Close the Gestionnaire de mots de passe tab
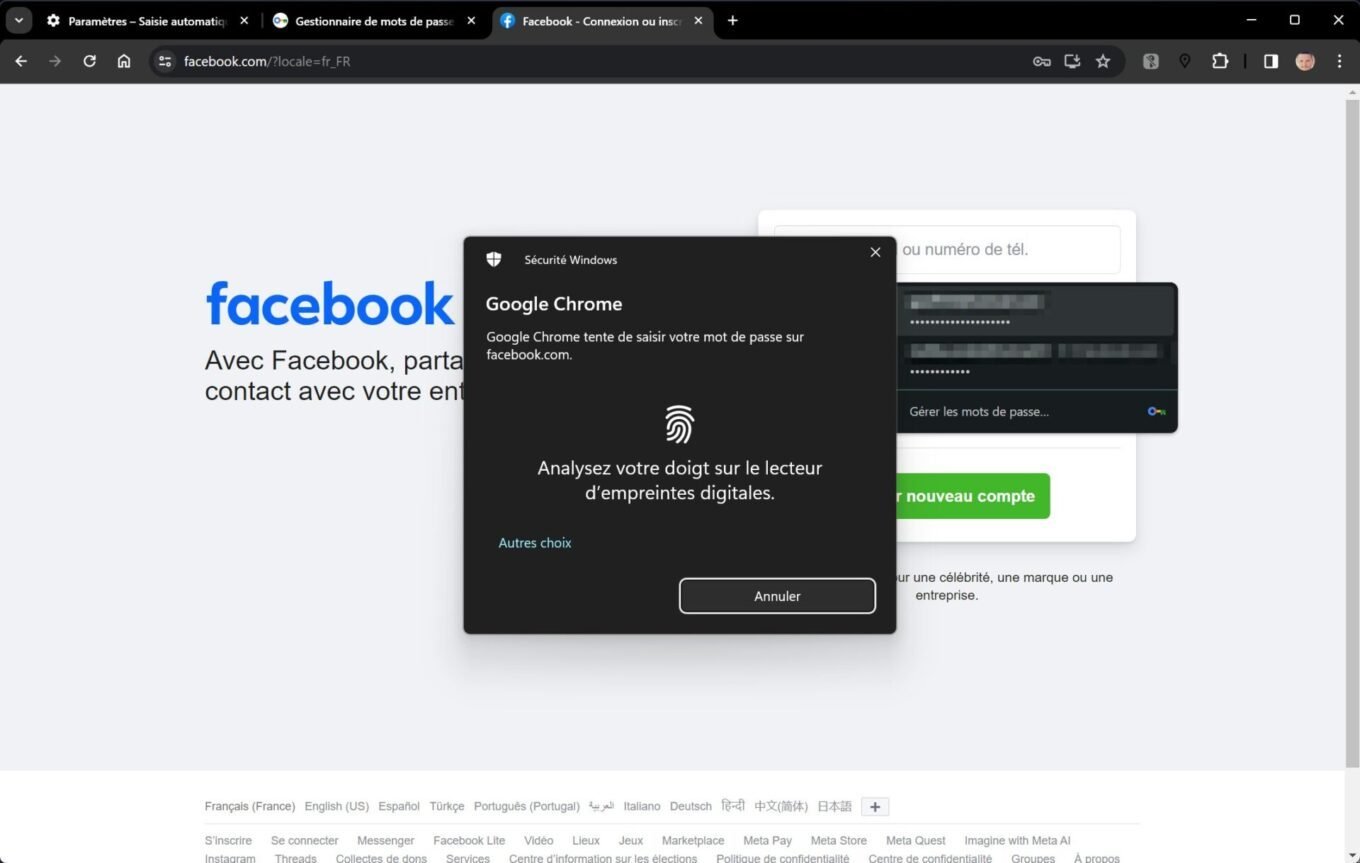1360x863 pixels. pos(471,20)
